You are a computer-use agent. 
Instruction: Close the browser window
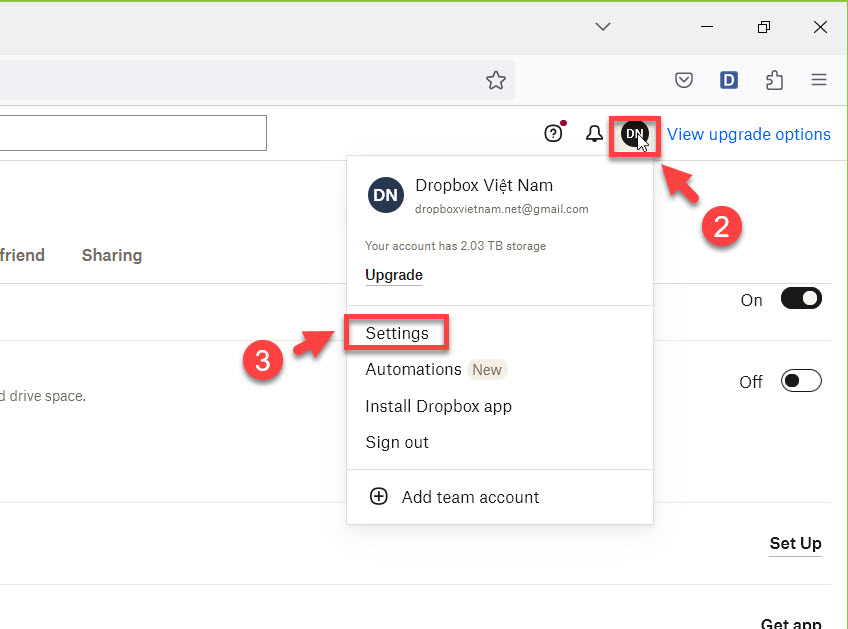pyautogui.click(x=820, y=27)
